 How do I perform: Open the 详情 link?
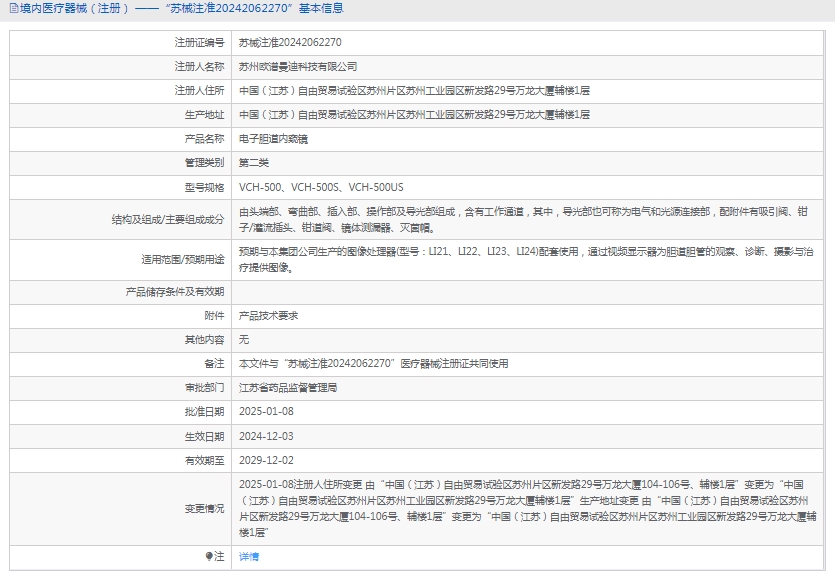(x=249, y=556)
